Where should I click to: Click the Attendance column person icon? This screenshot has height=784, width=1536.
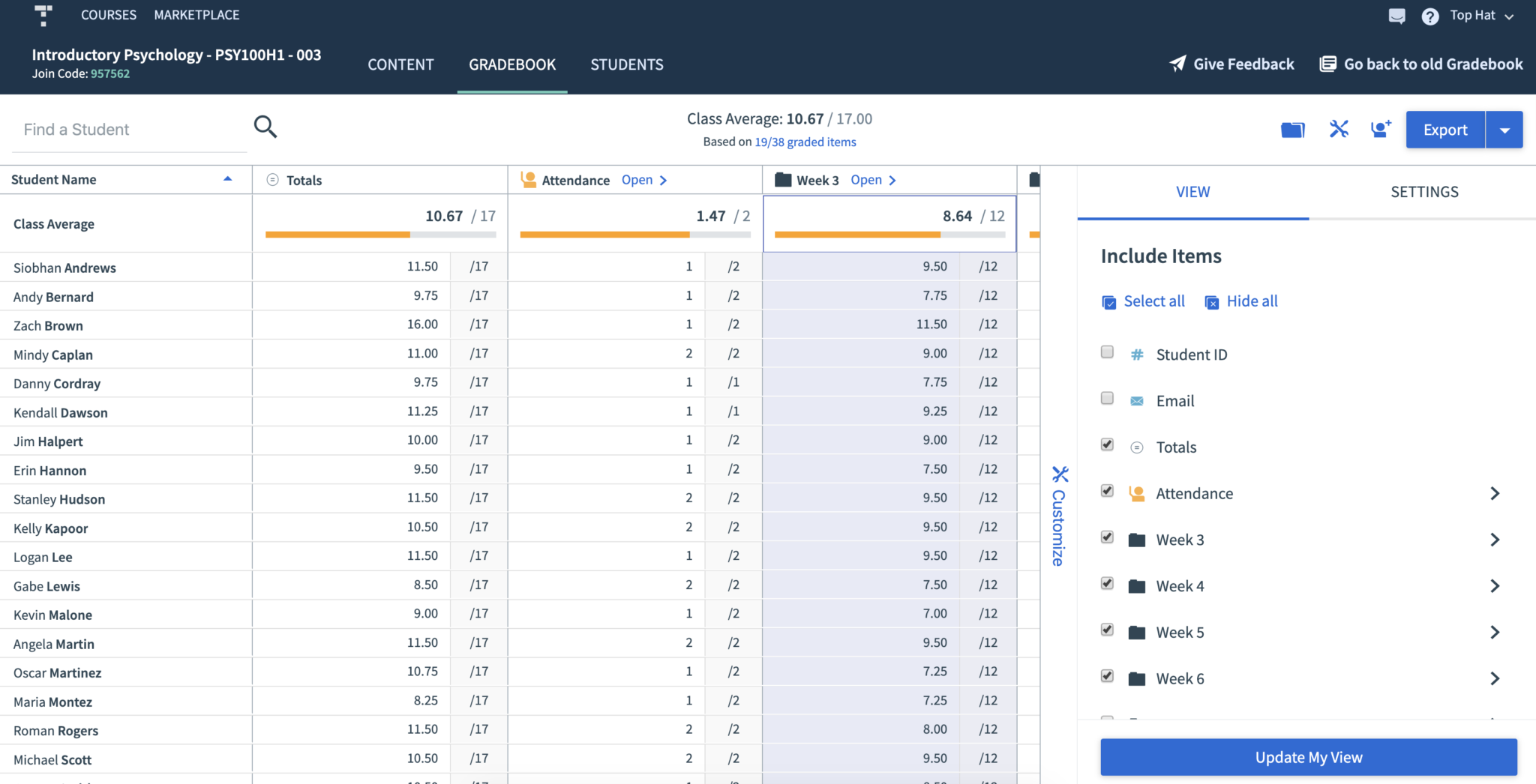tap(529, 179)
